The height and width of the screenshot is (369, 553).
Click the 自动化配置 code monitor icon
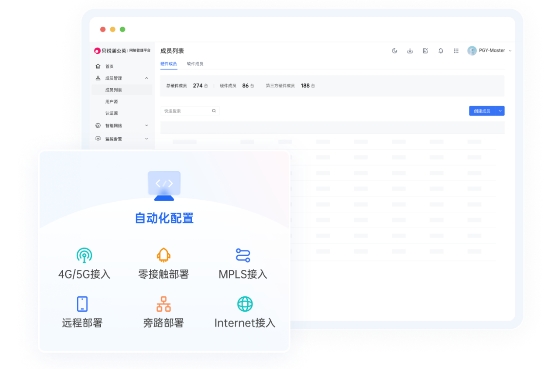pyautogui.click(x=164, y=186)
